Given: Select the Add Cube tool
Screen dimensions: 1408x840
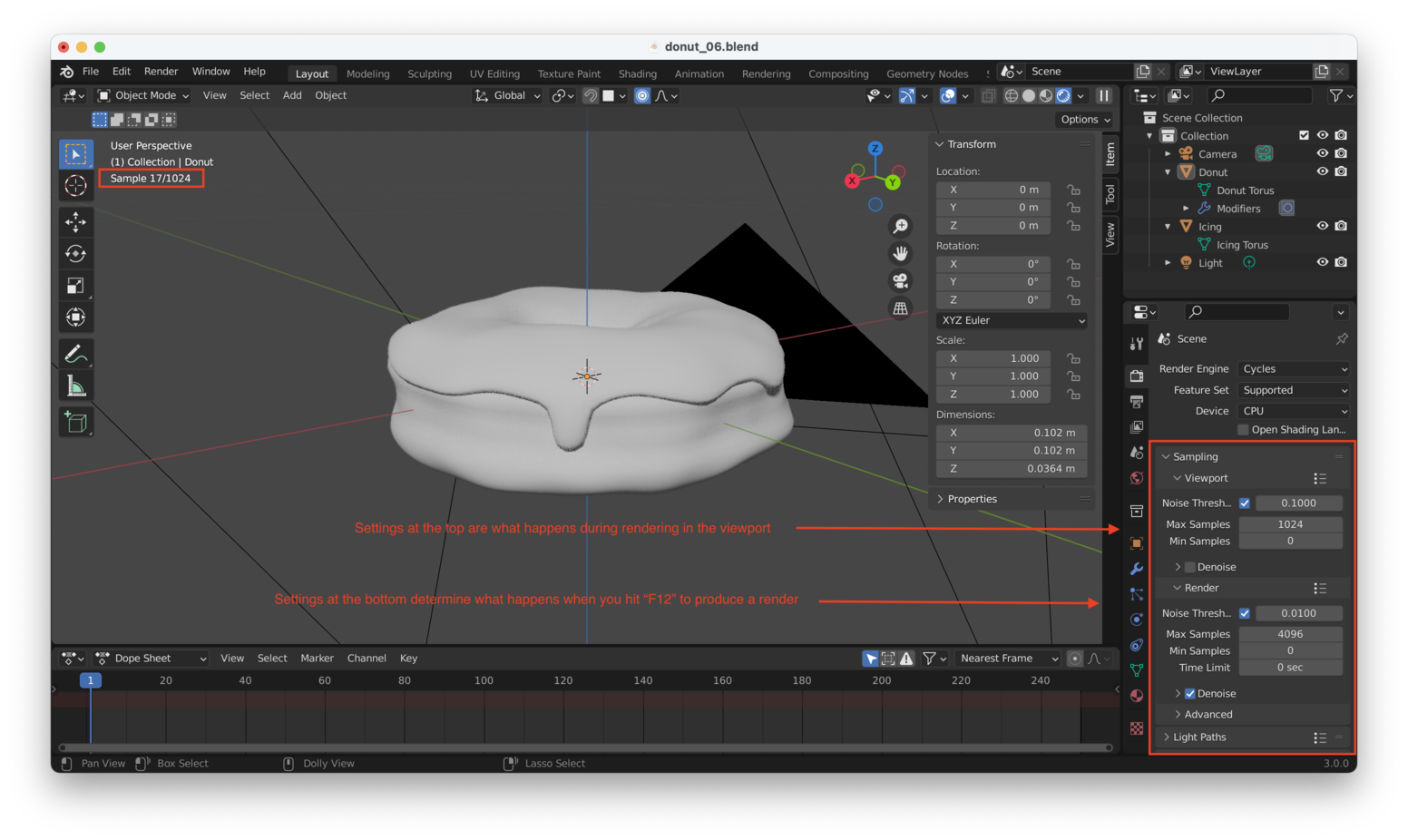Looking at the screenshot, I should coord(76,421).
